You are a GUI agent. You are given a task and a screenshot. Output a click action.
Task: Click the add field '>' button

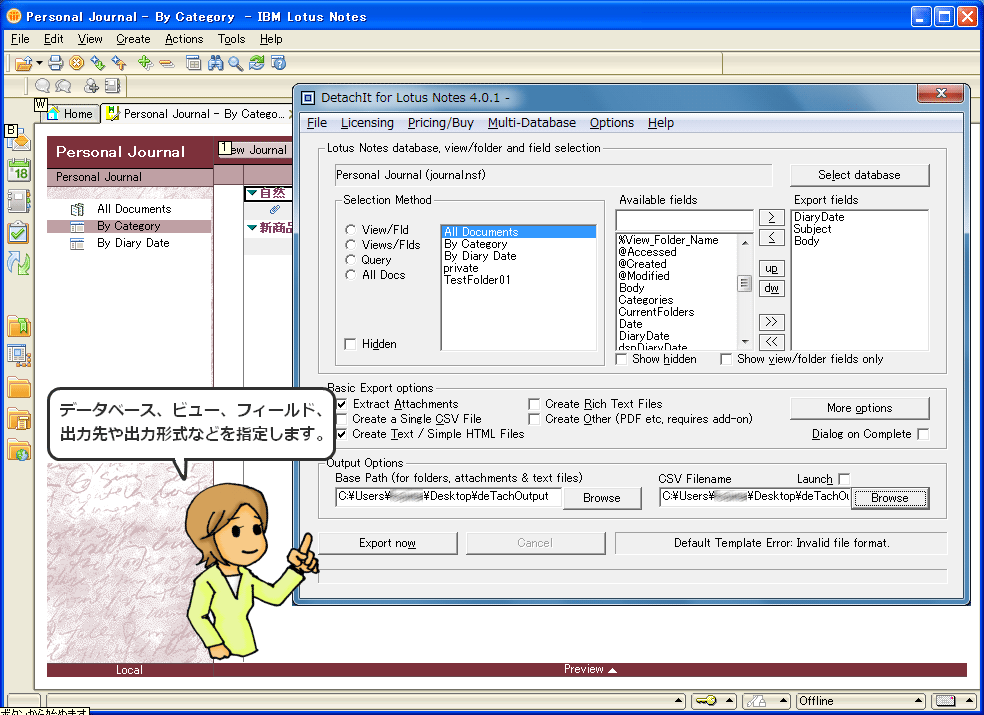click(x=771, y=217)
